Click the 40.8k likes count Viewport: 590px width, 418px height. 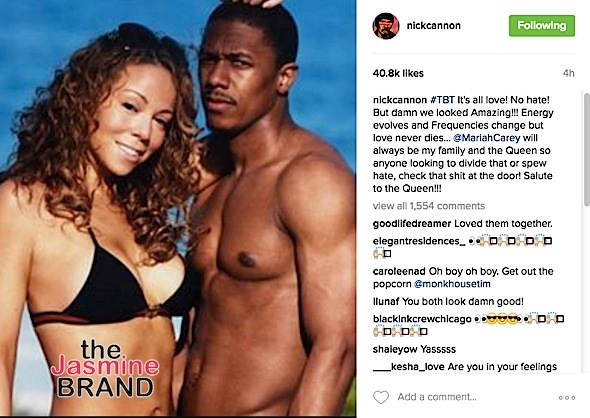[x=398, y=73]
